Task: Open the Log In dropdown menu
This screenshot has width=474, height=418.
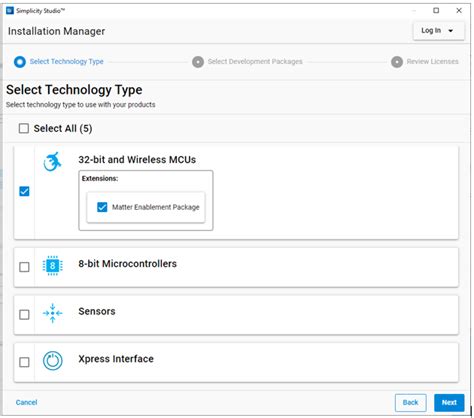Action: tap(438, 31)
